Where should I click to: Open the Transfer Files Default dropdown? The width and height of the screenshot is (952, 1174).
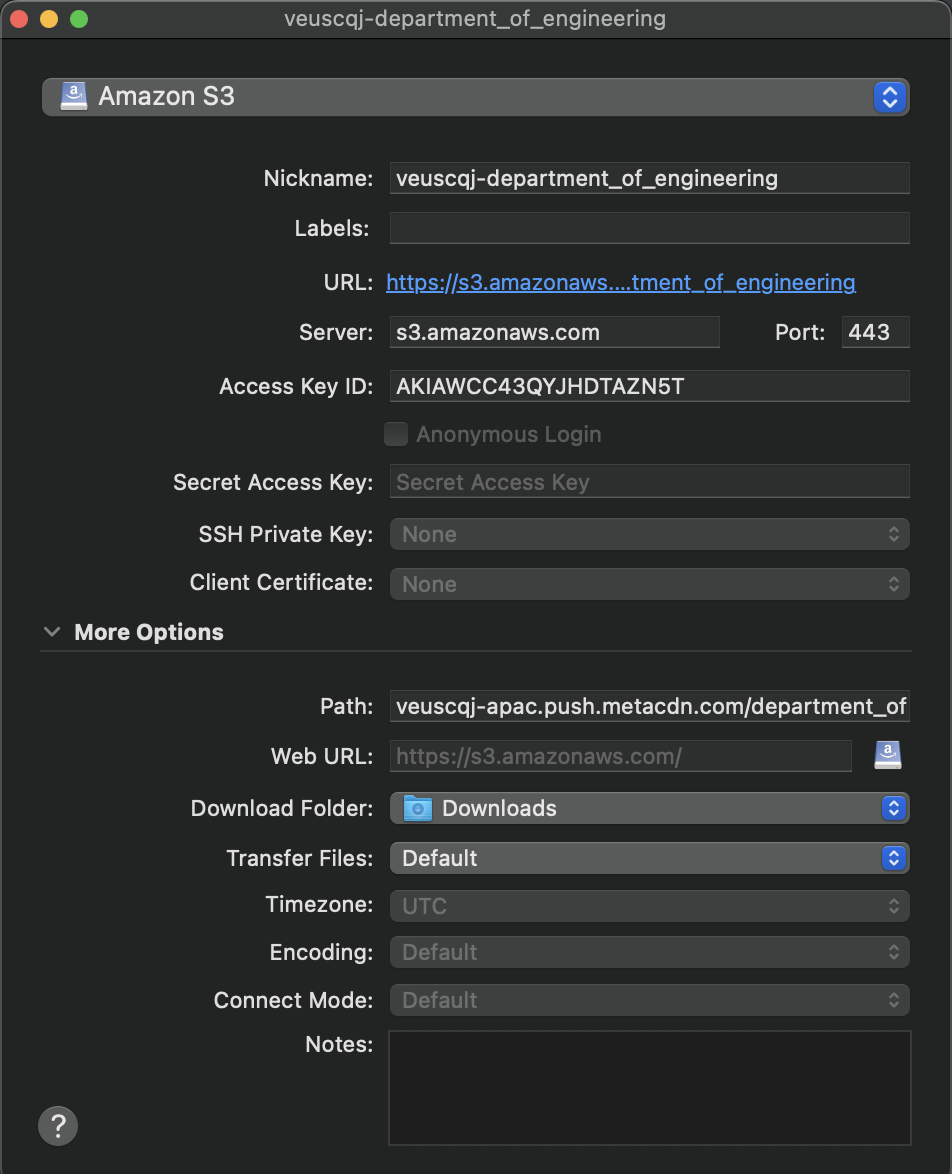[x=649, y=858]
